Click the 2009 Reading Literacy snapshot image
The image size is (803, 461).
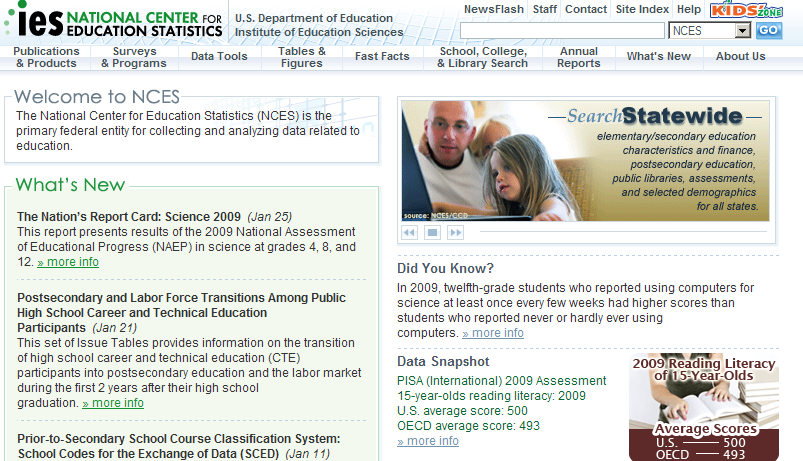(704, 407)
